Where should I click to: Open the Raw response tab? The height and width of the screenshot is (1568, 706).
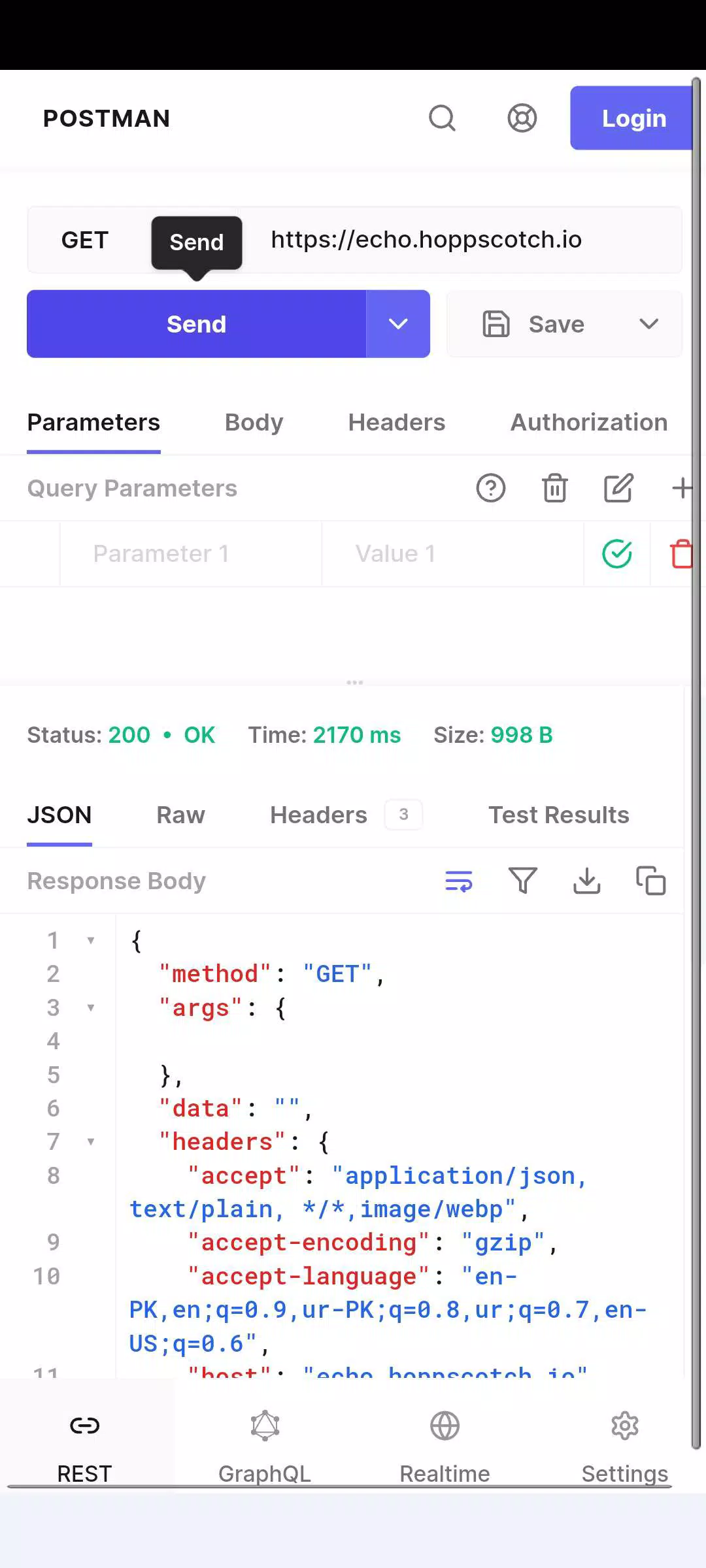point(180,815)
